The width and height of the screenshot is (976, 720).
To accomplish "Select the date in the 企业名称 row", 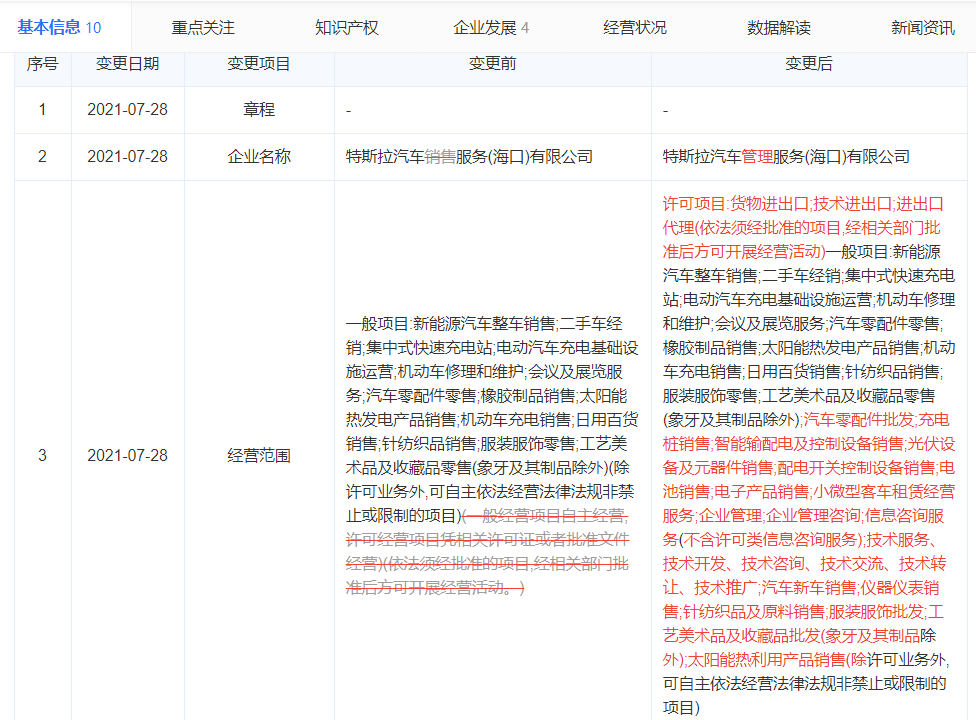I will pyautogui.click(x=128, y=156).
